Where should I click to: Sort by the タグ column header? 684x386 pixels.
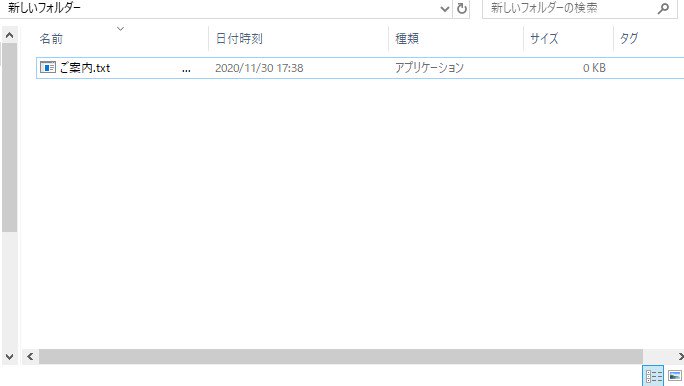pos(629,39)
